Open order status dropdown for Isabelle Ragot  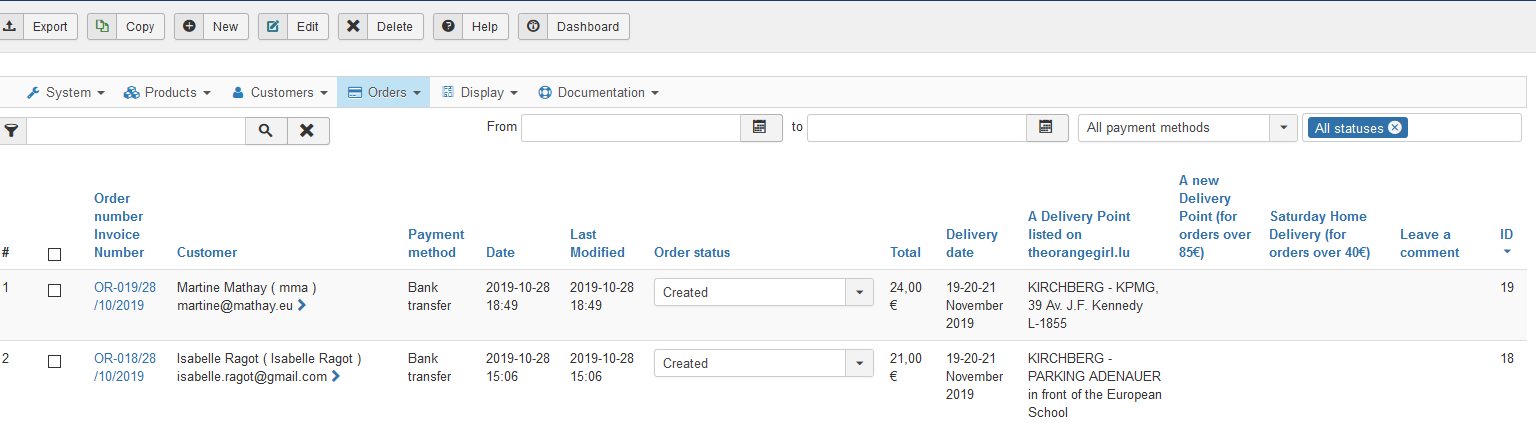pyautogui.click(x=860, y=363)
